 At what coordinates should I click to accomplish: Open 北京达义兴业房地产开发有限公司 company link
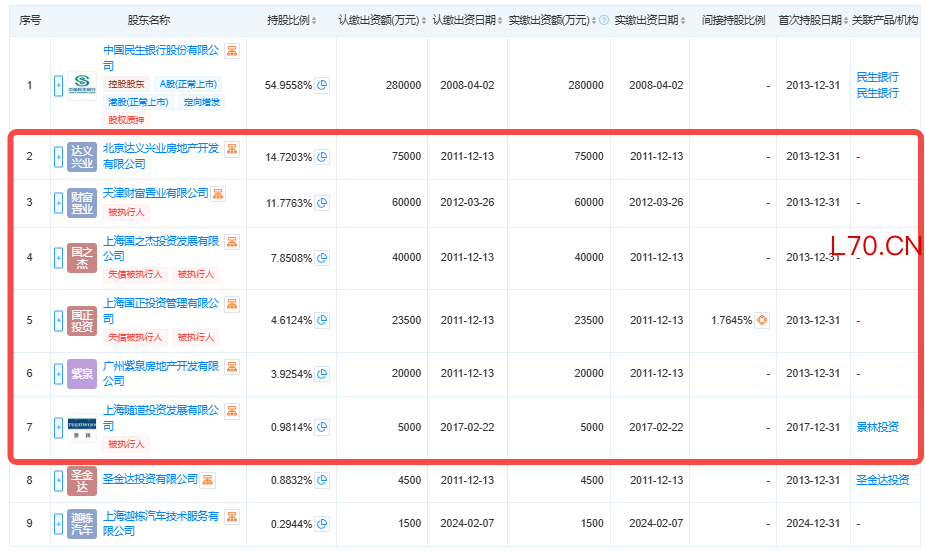(161, 156)
